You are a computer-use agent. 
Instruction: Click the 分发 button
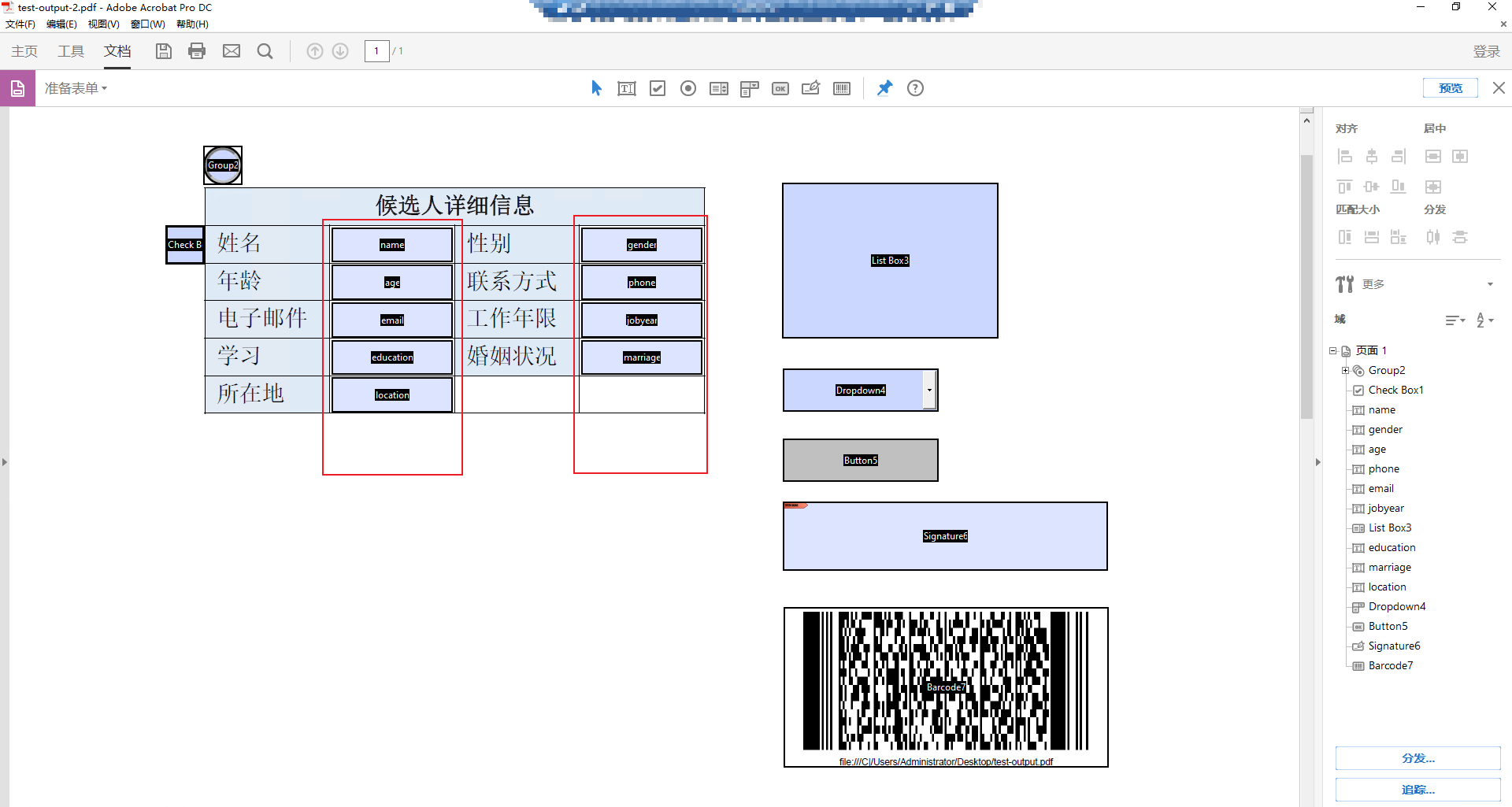(1417, 758)
